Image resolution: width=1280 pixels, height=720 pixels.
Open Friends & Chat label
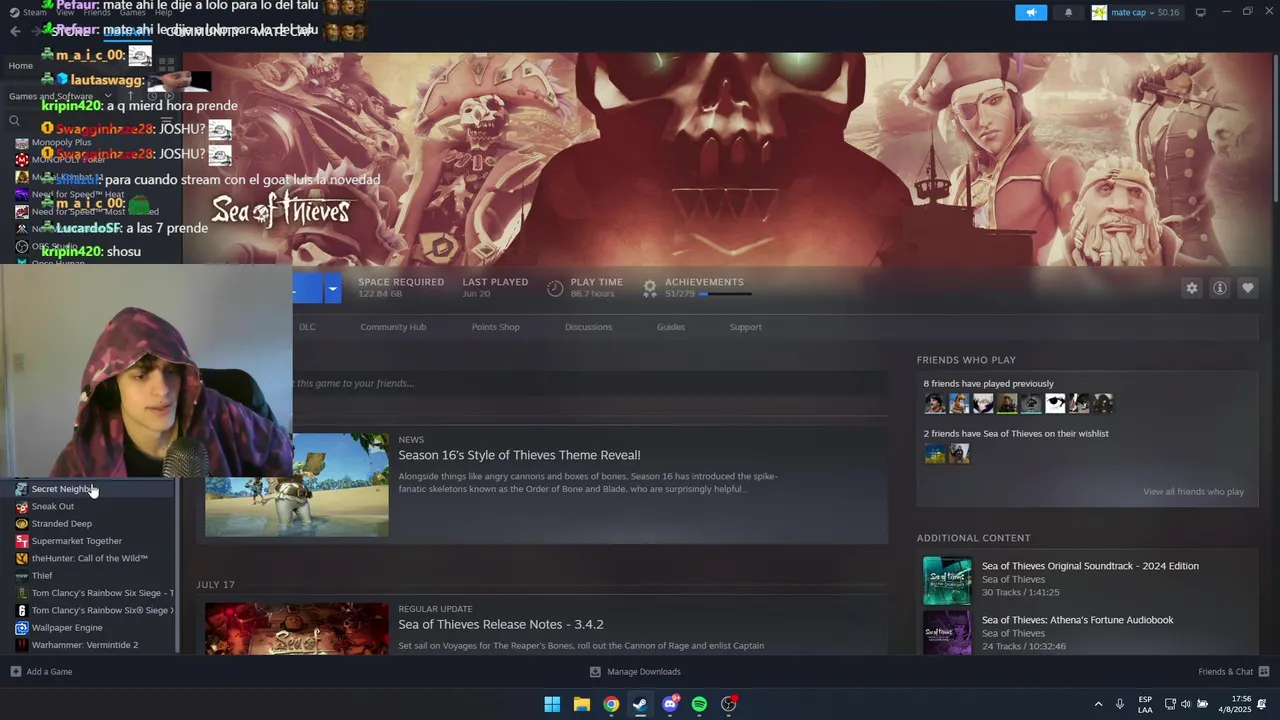[x=1225, y=672]
